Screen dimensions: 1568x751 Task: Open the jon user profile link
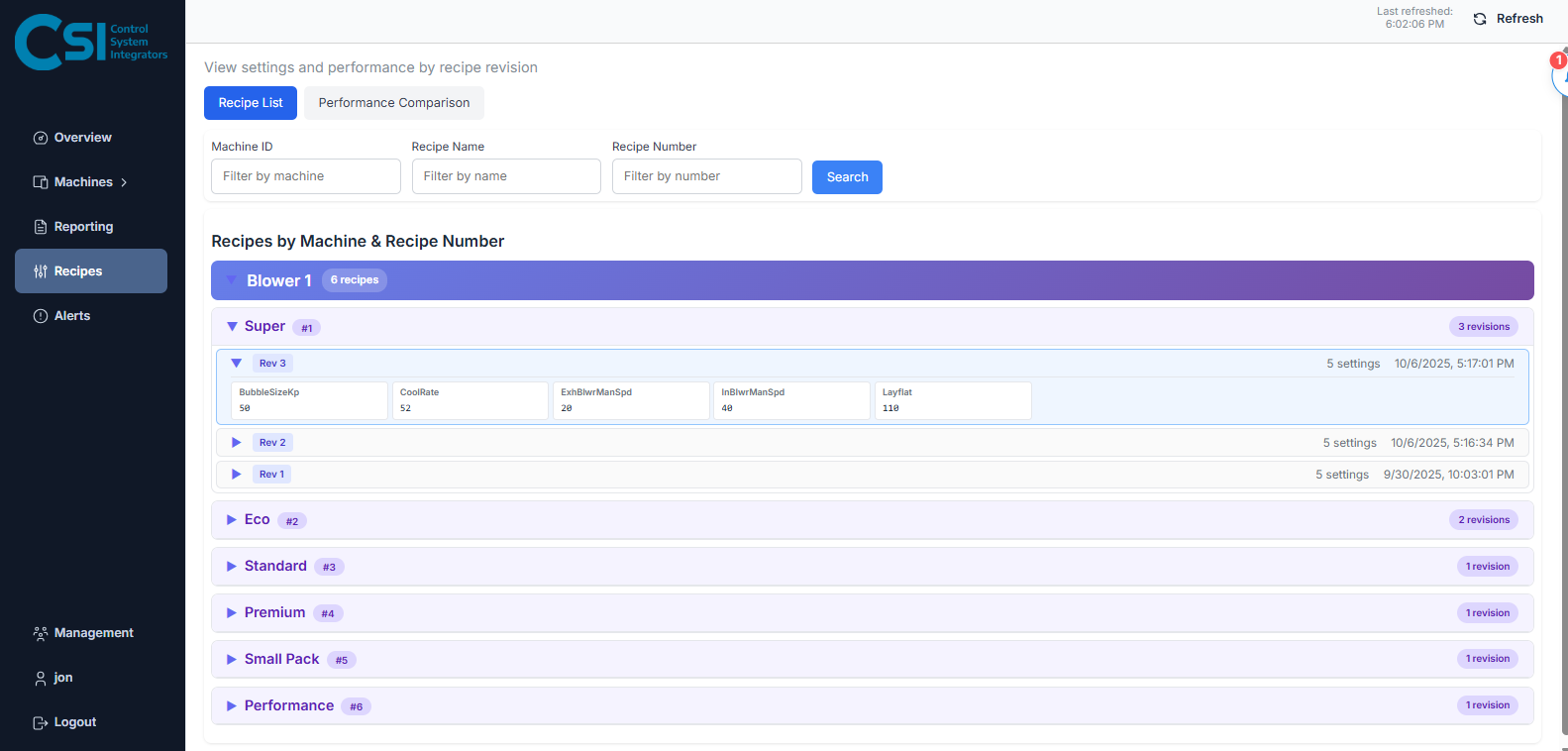(91, 678)
